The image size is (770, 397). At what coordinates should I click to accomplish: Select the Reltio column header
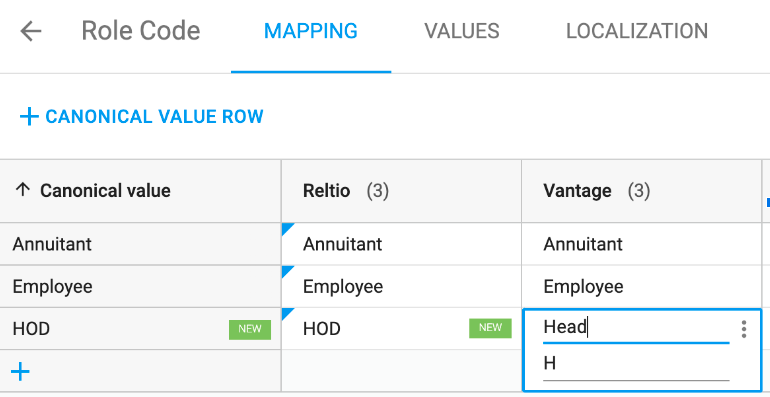pyautogui.click(x=401, y=191)
